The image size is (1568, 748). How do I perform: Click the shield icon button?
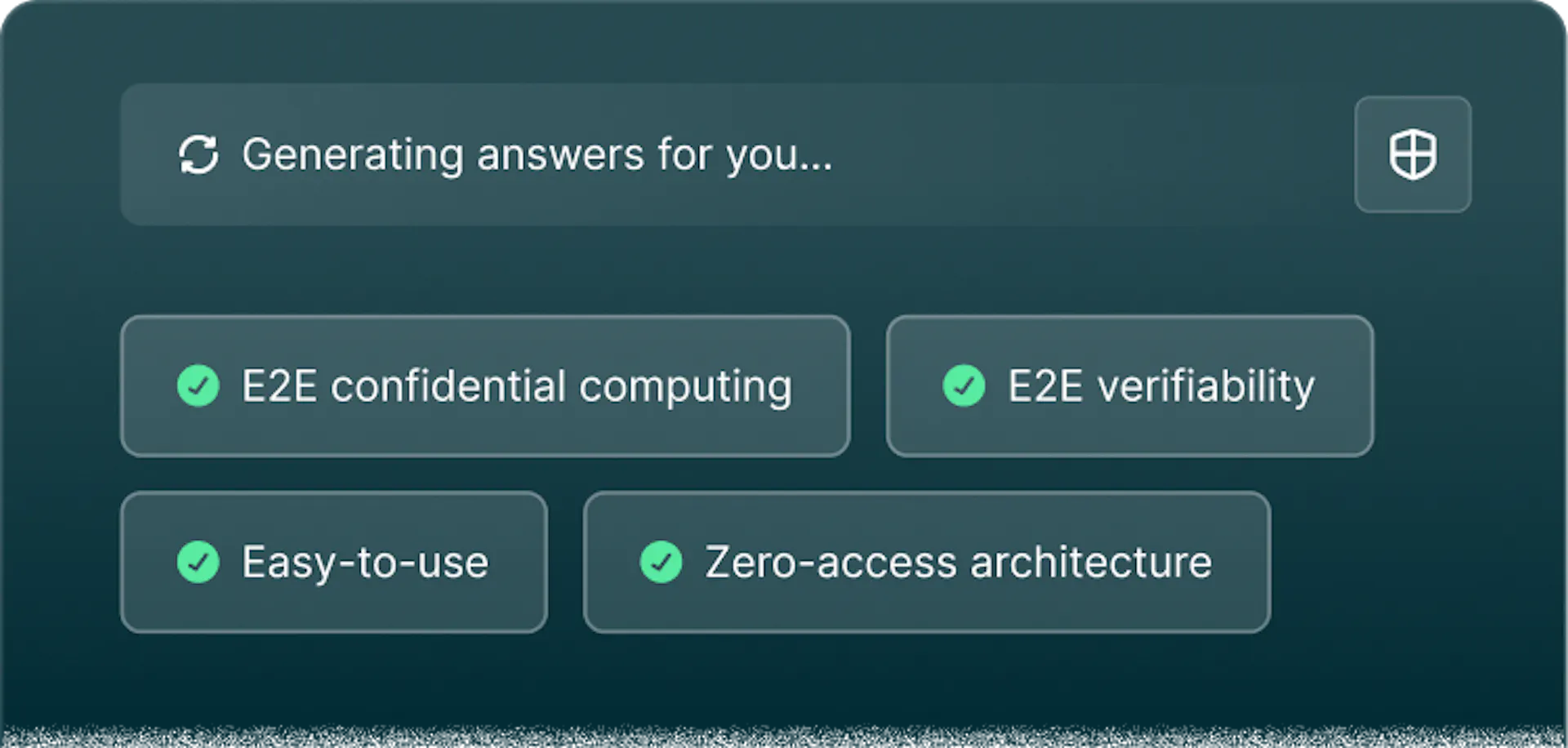1412,154
